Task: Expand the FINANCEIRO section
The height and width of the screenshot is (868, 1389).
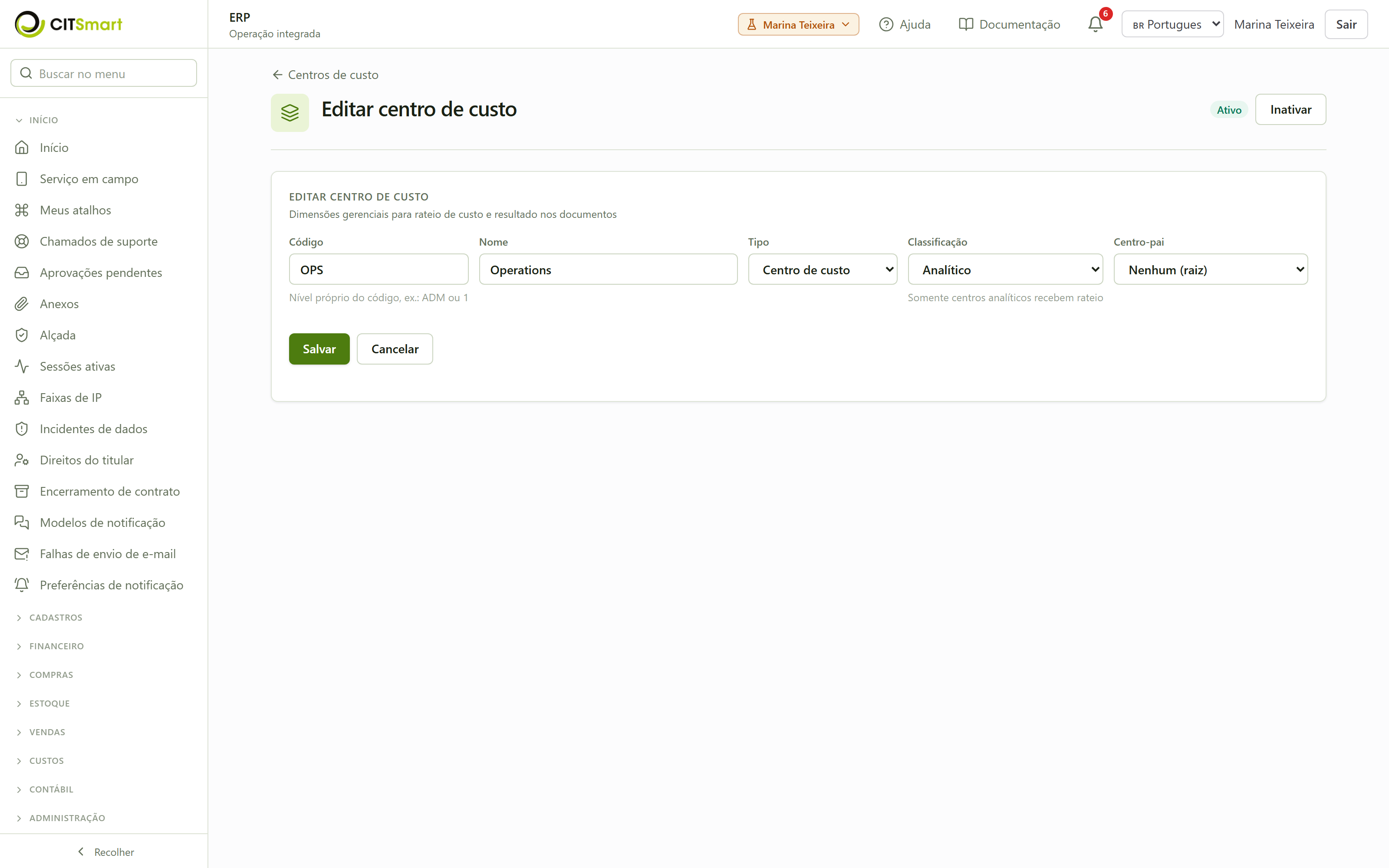Action: click(50, 646)
